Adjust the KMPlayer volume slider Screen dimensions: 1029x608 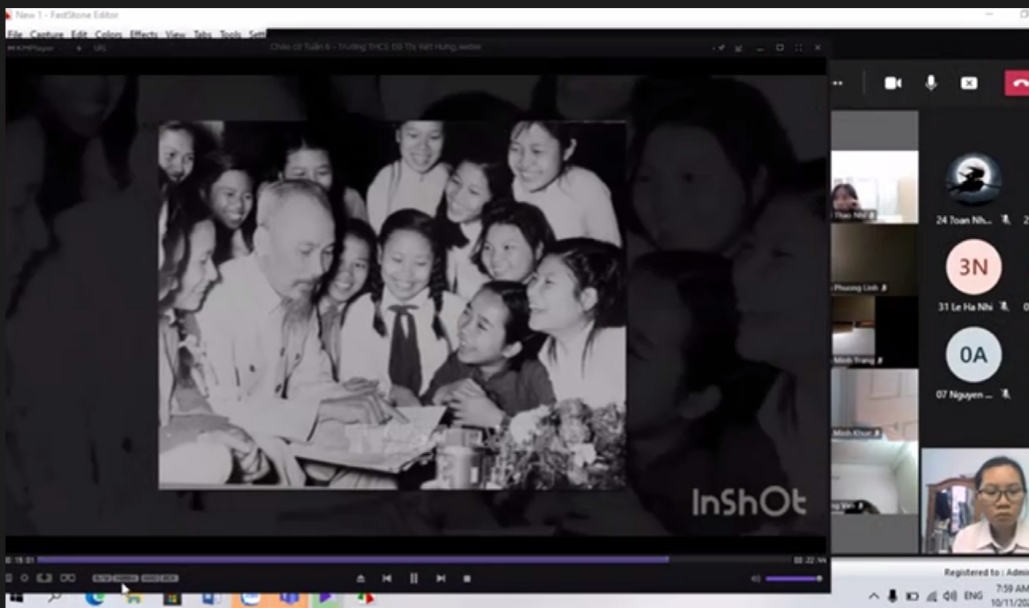(x=793, y=578)
